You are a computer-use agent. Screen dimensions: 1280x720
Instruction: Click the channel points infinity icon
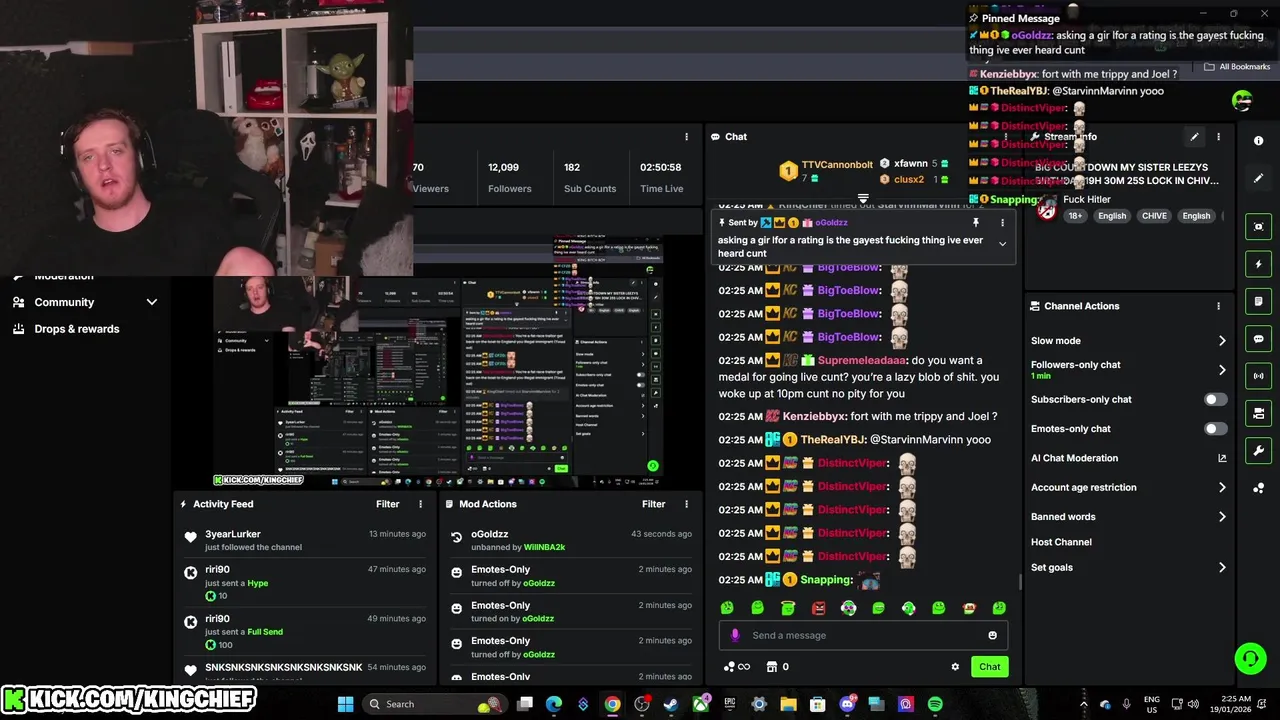736,667
